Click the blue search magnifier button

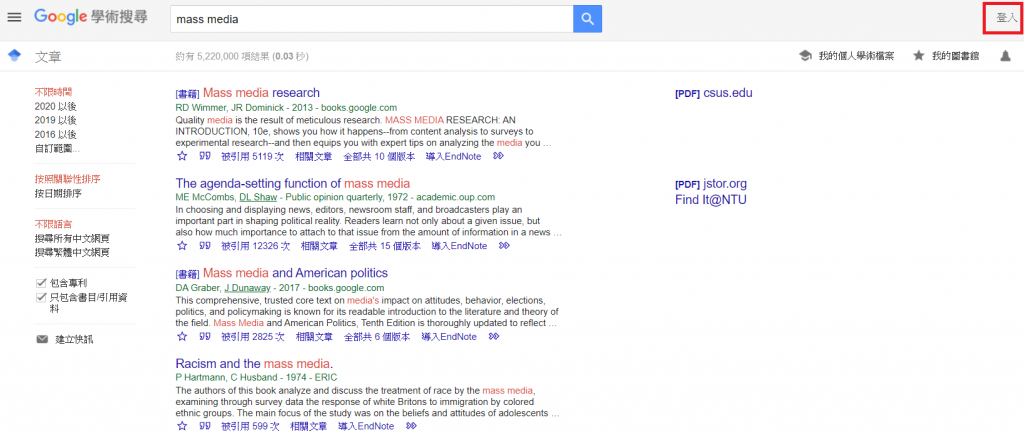587,19
